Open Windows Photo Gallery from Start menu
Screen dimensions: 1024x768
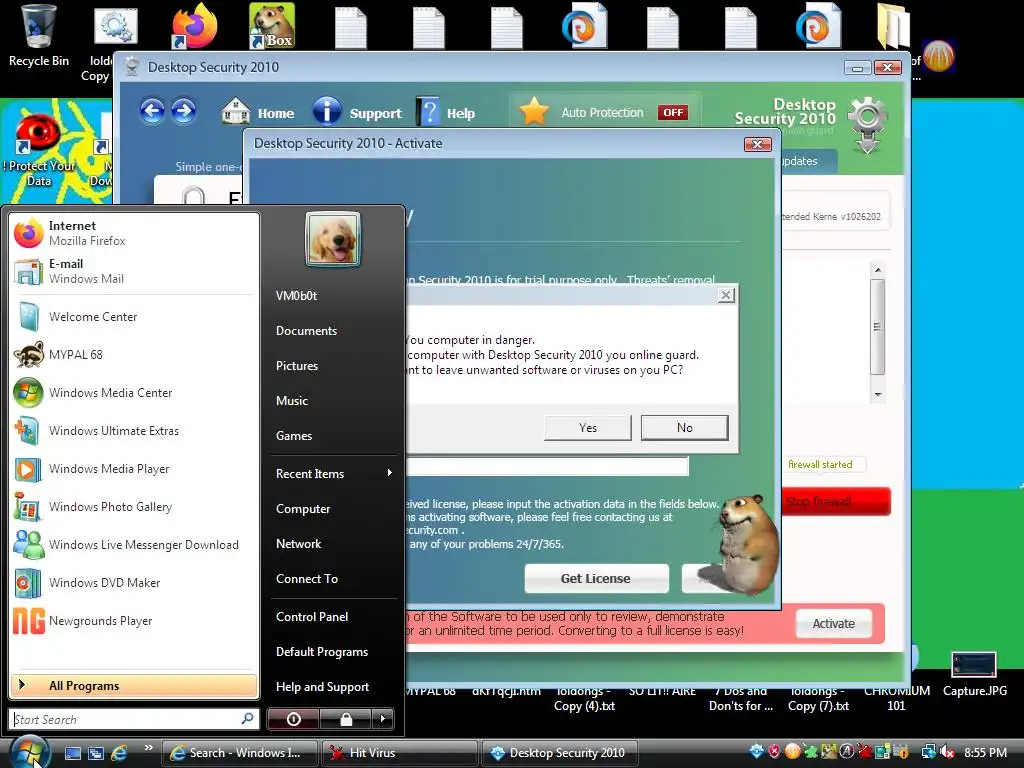133,507
